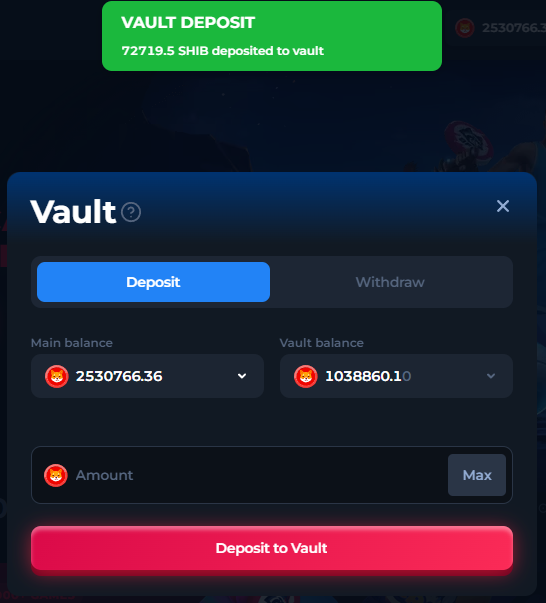The image size is (546, 603).
Task: Expand the Vault balance currency chevron
Action: coord(491,376)
